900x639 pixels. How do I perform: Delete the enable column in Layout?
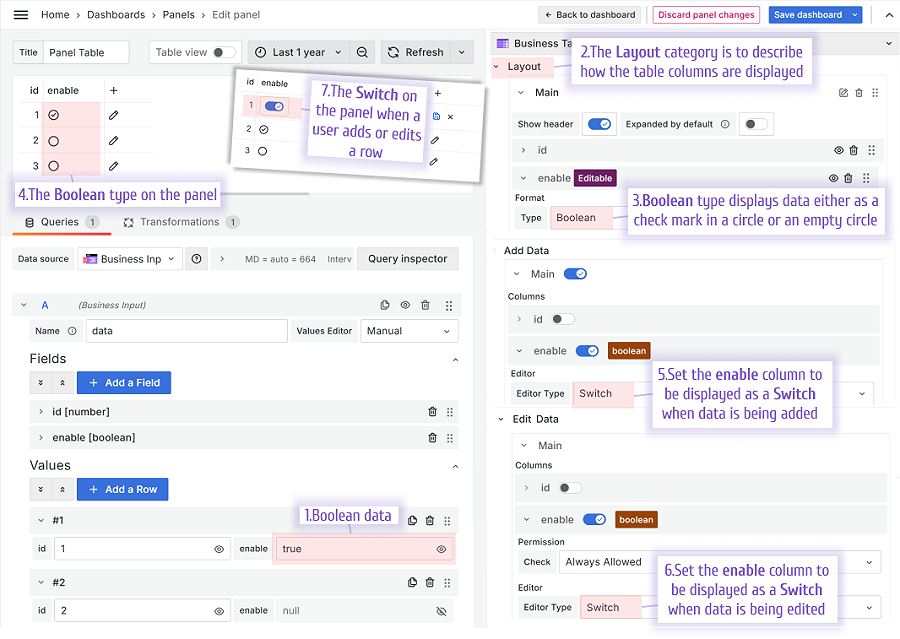849,178
